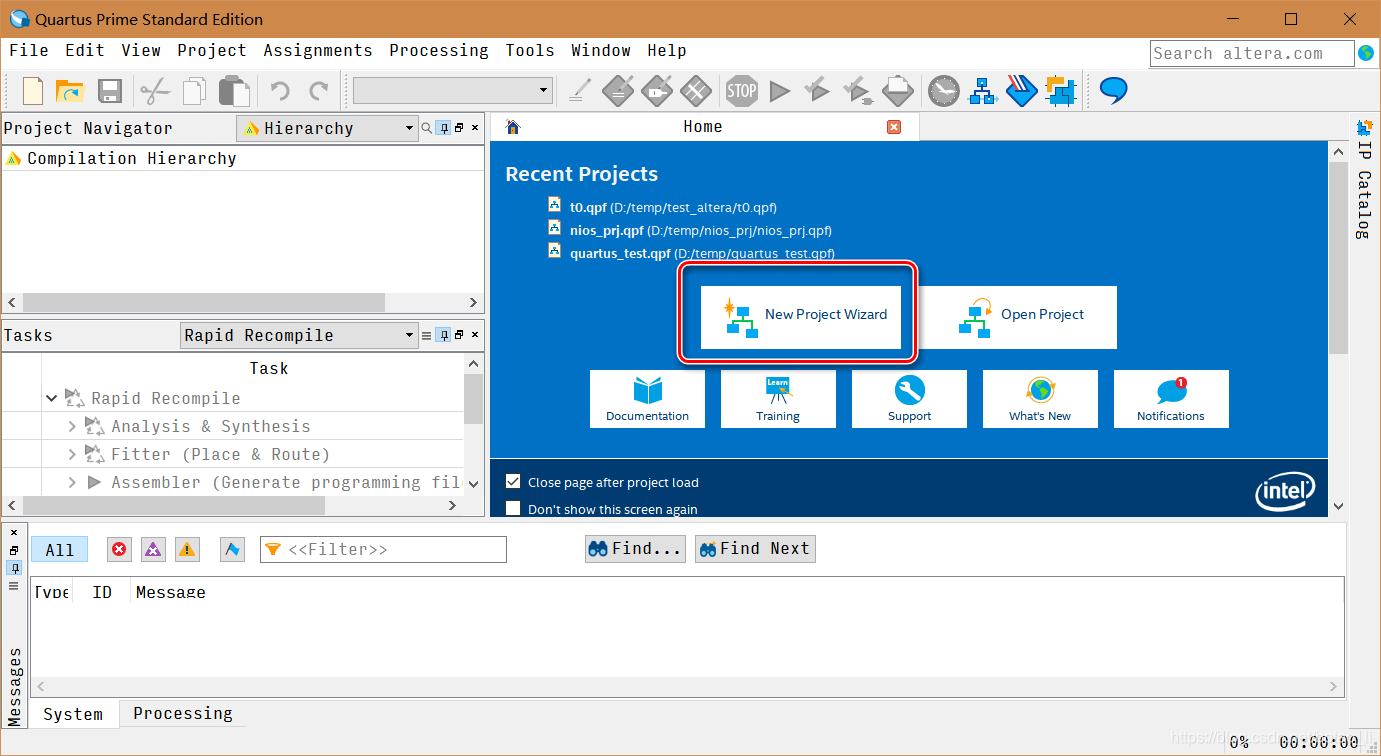1381x756 pixels.
Task: Collapse the Rapid Recompile task tree
Action: pyautogui.click(x=52, y=398)
